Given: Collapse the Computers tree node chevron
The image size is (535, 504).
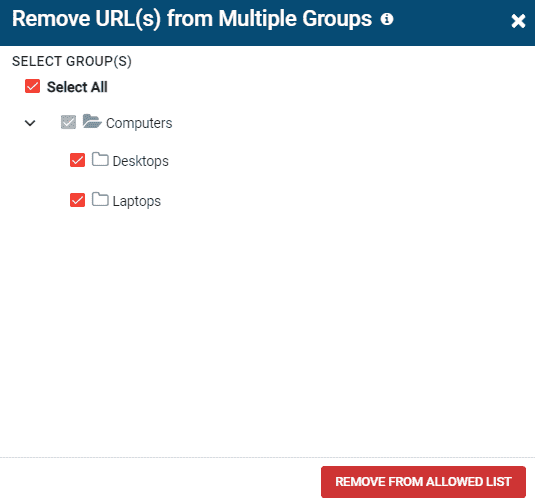Looking at the screenshot, I should pyautogui.click(x=30, y=123).
